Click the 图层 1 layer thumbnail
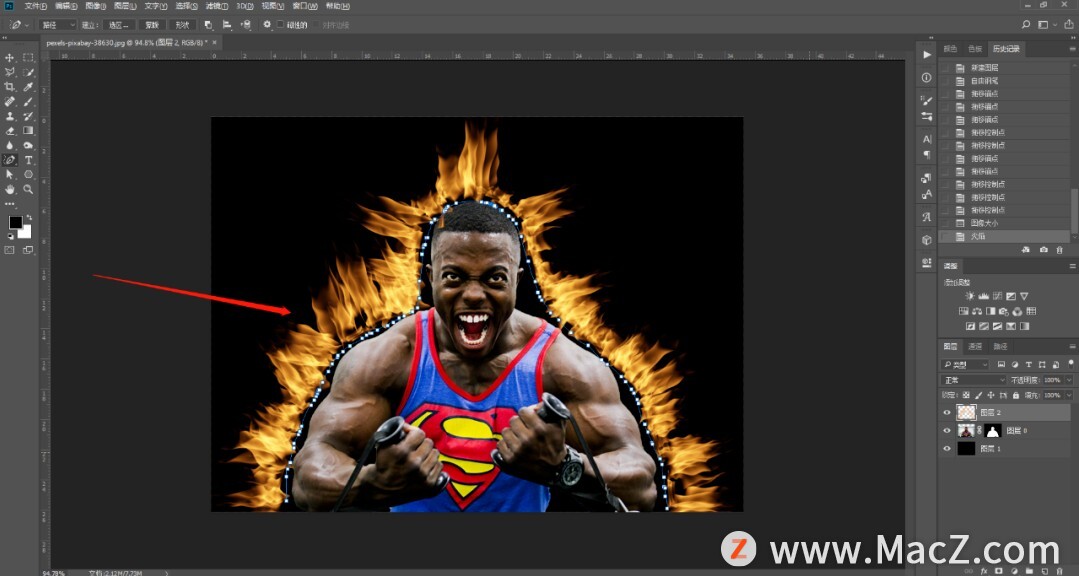 click(966, 449)
